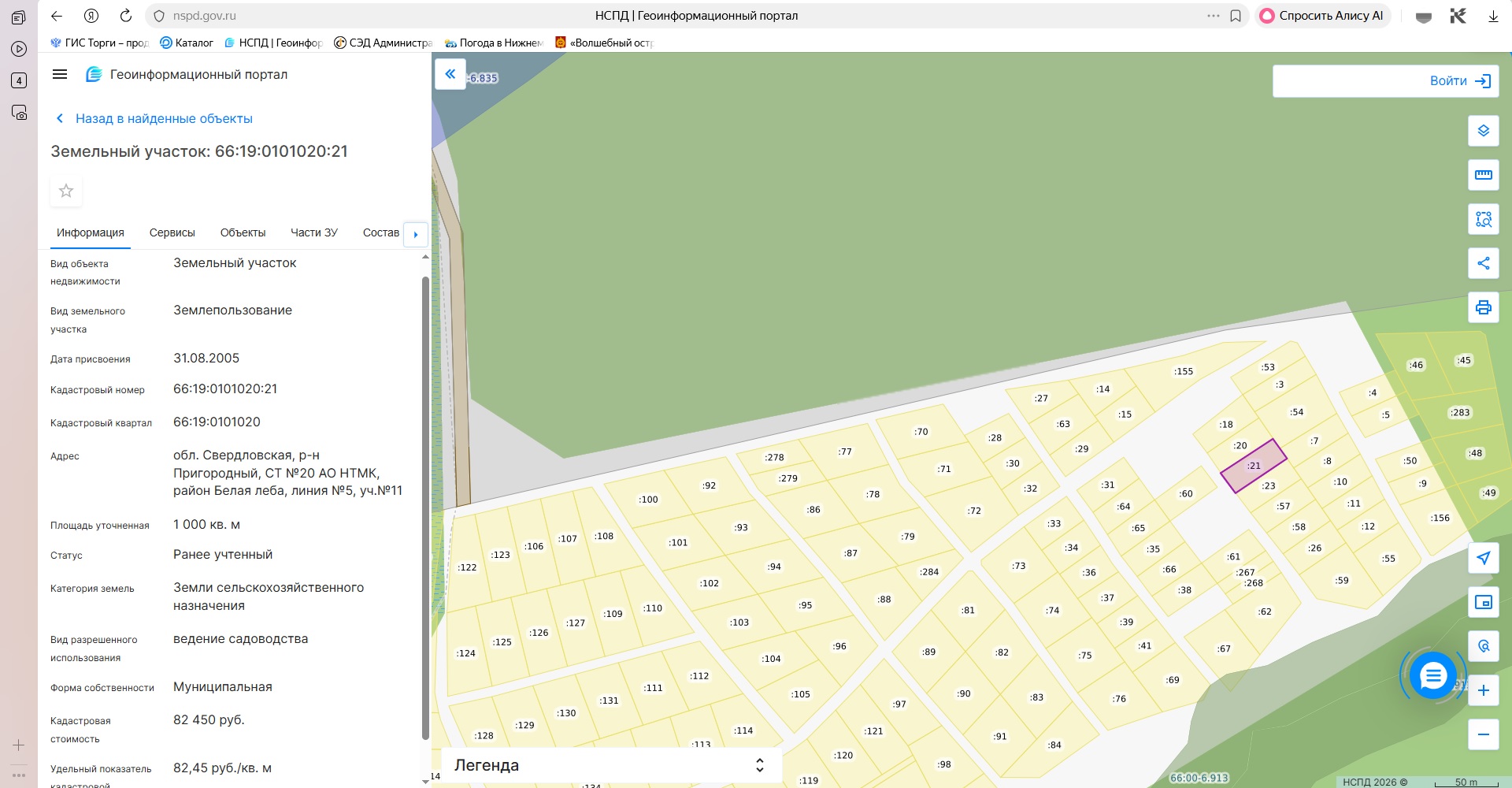The width and height of the screenshot is (1512, 788).
Task: Open the chat support bubble
Action: pyautogui.click(x=1432, y=675)
